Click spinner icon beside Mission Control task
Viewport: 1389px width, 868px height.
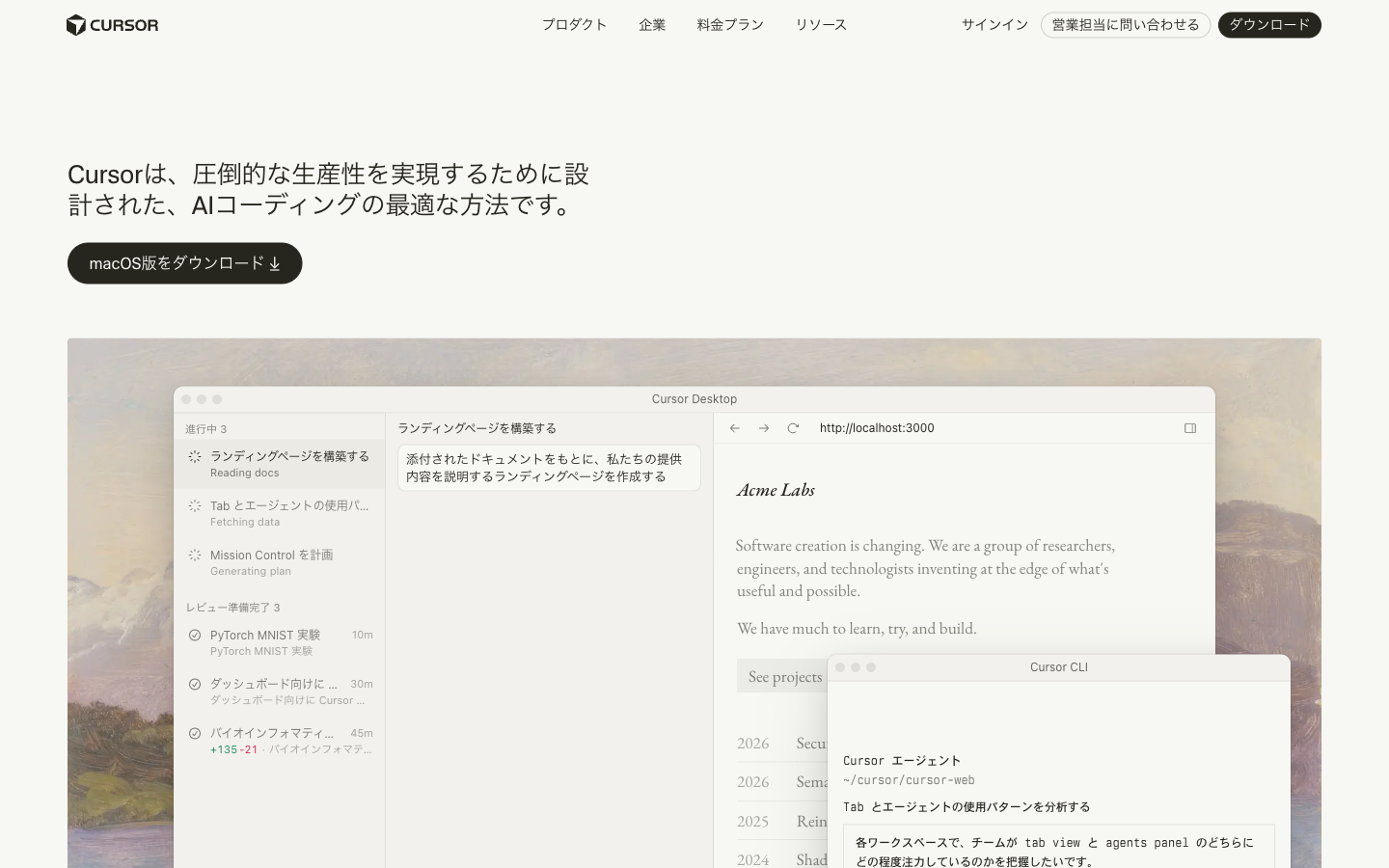coord(195,555)
